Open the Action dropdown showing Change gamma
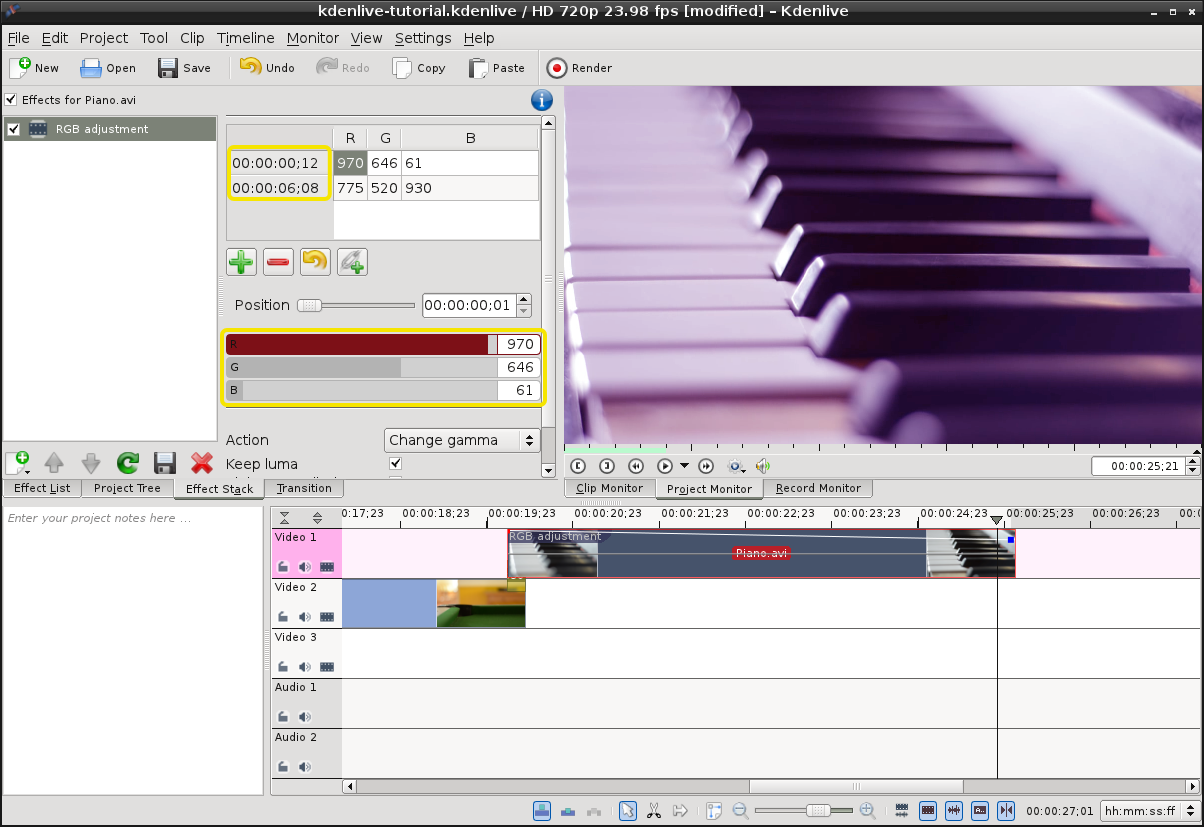Image resolution: width=1204 pixels, height=827 pixels. [462, 440]
